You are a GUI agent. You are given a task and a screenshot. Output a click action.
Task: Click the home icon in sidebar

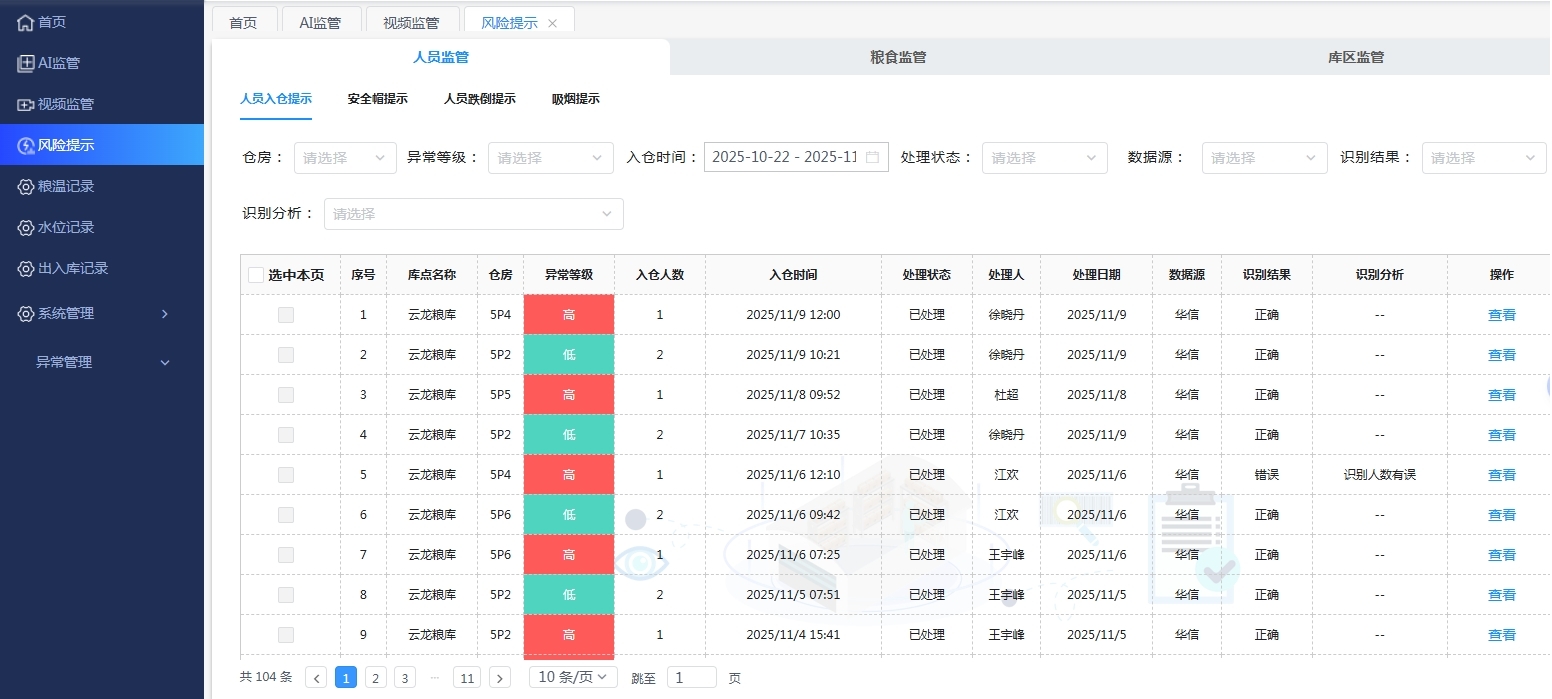coord(26,22)
